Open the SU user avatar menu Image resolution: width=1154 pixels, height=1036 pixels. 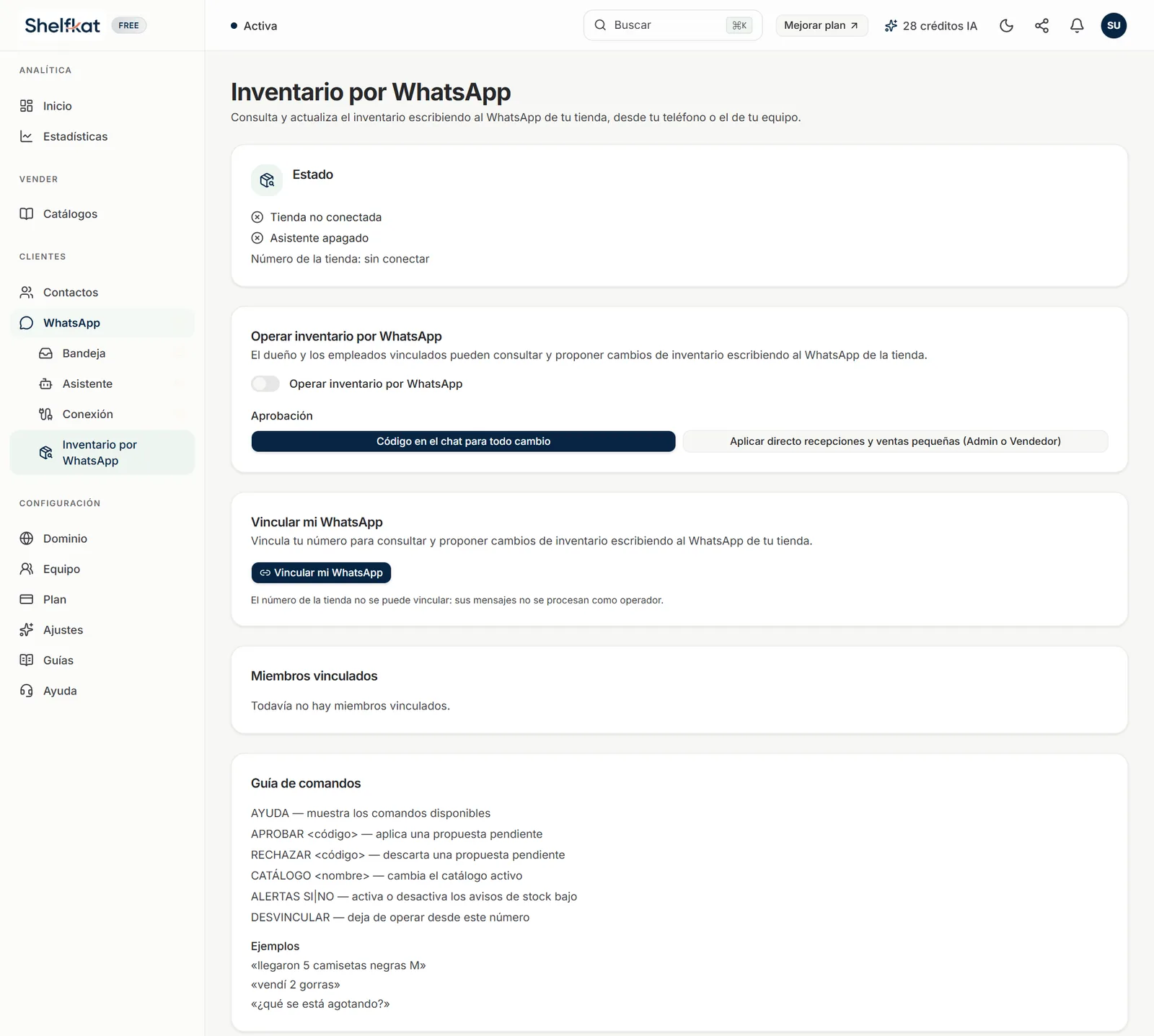(x=1114, y=25)
